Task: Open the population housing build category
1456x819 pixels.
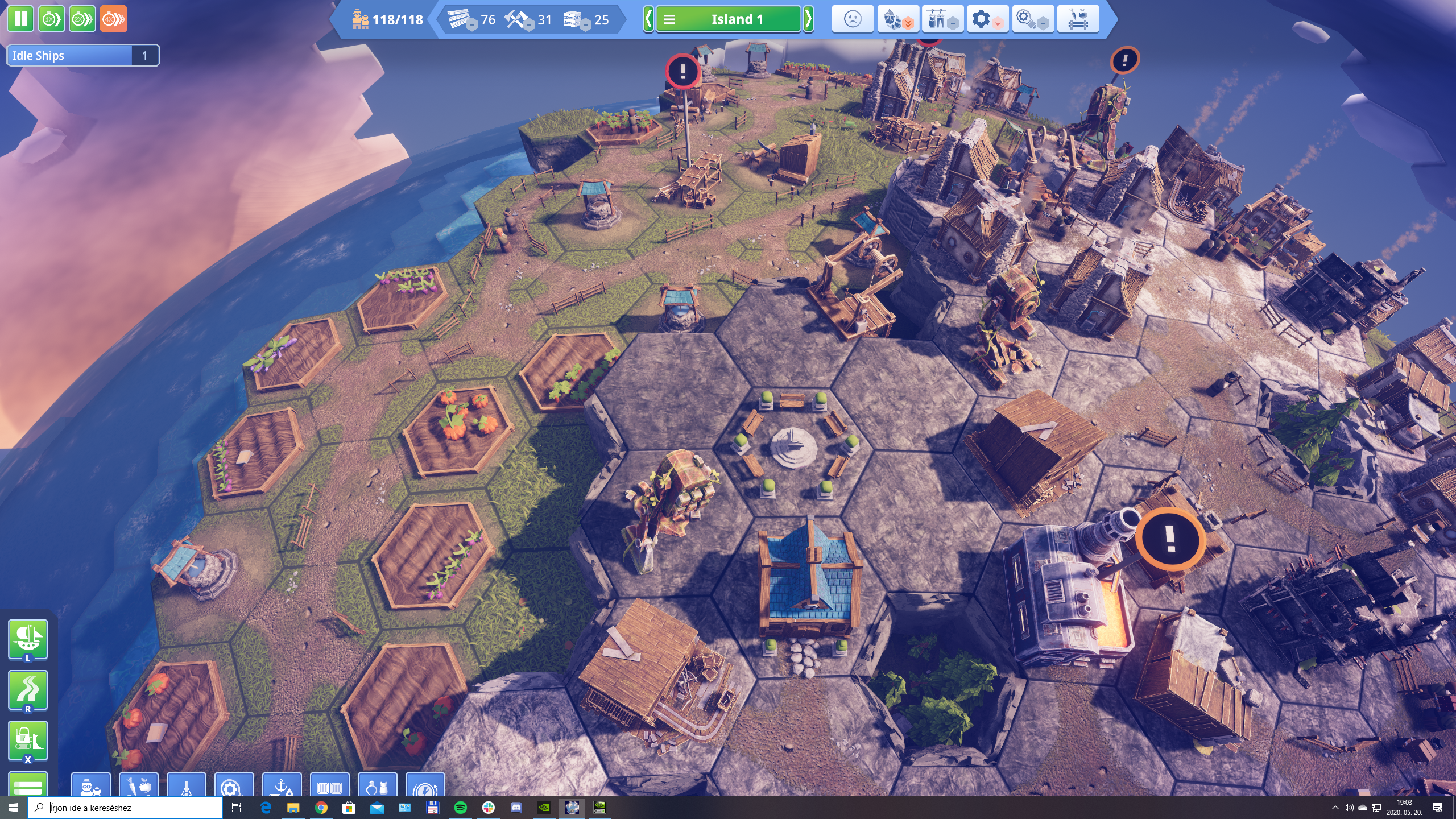Action: click(90, 785)
